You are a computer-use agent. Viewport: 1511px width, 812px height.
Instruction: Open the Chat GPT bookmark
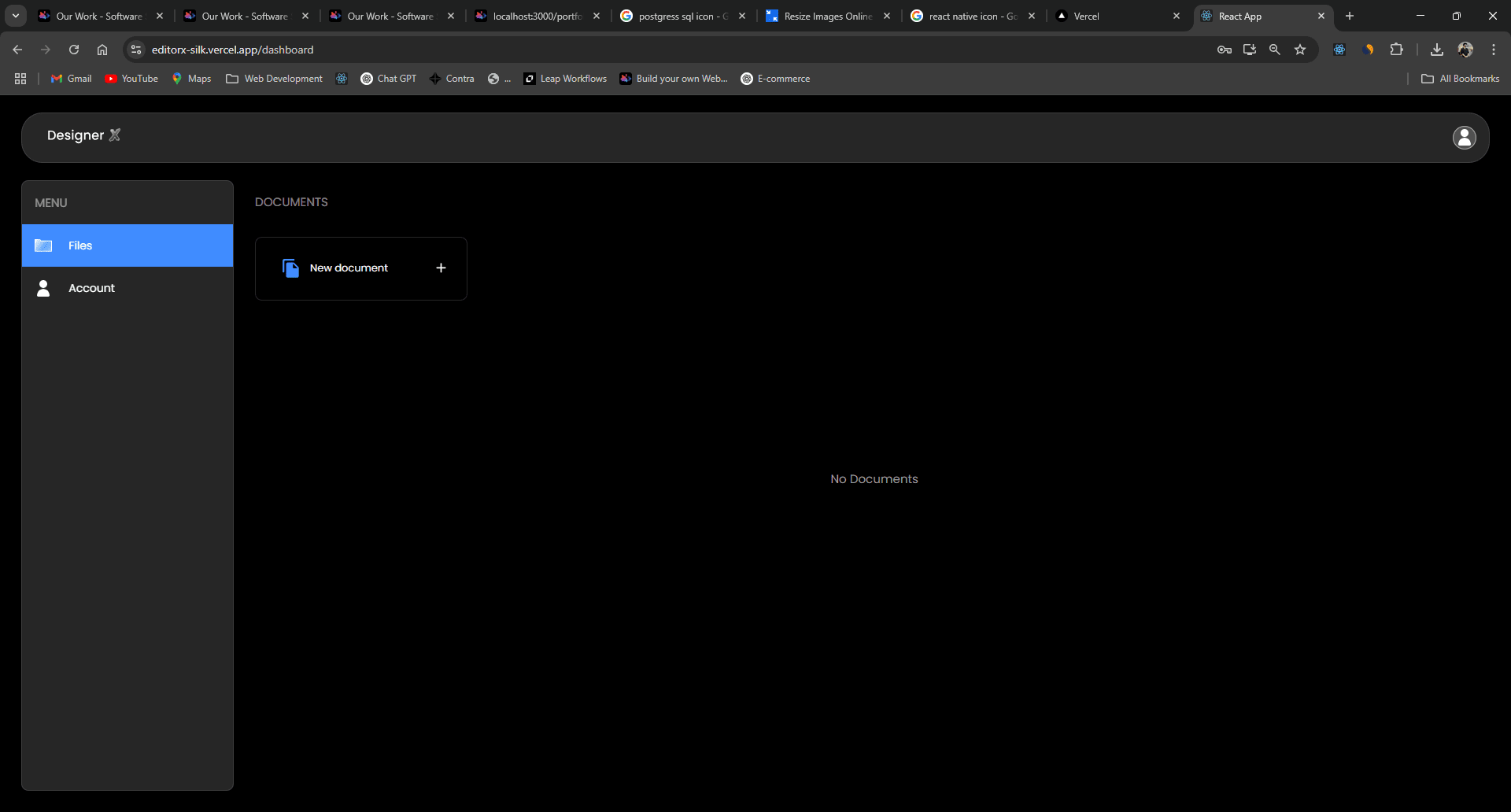pyautogui.click(x=389, y=79)
